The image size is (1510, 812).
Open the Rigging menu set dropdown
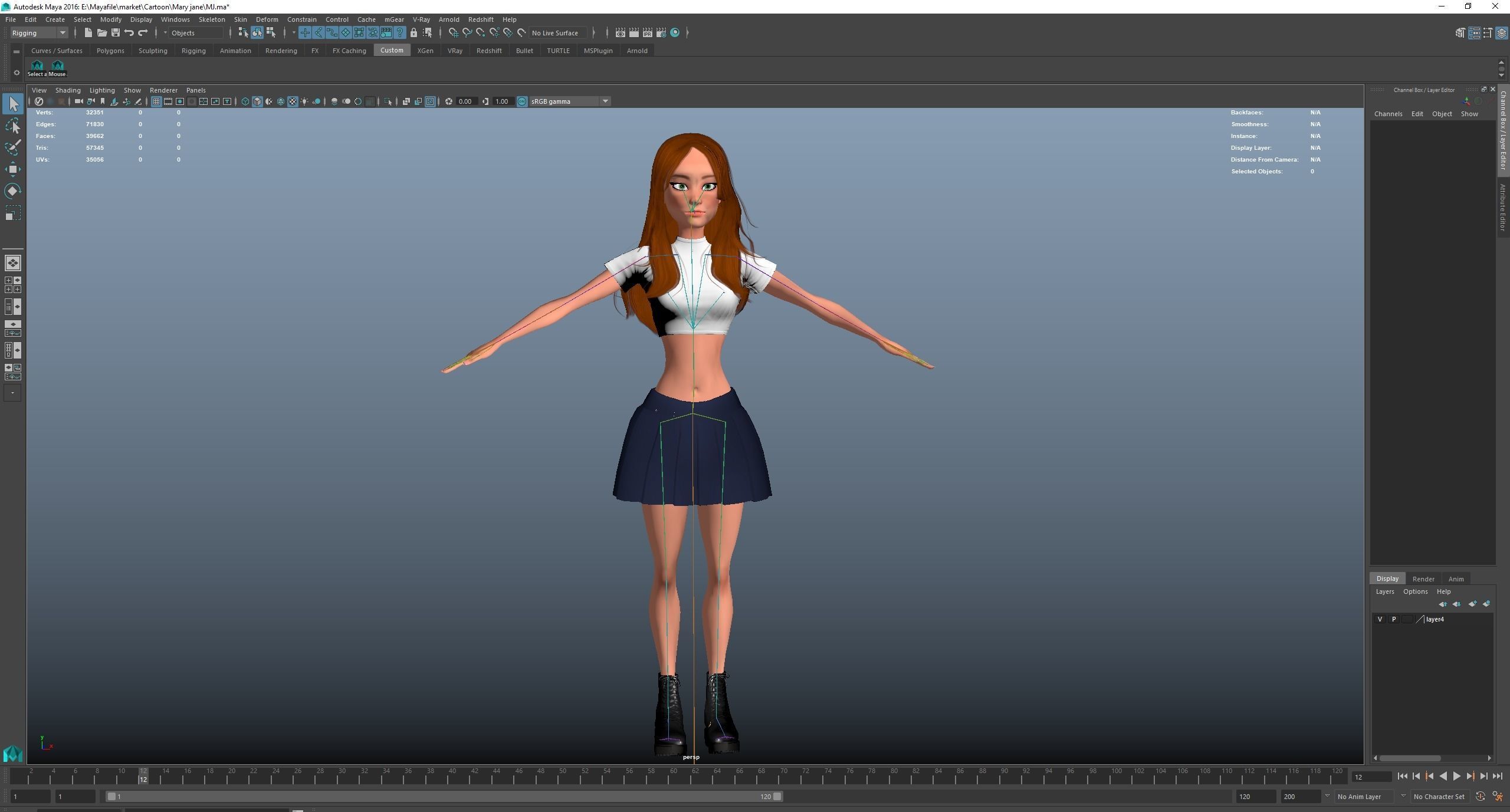(39, 33)
